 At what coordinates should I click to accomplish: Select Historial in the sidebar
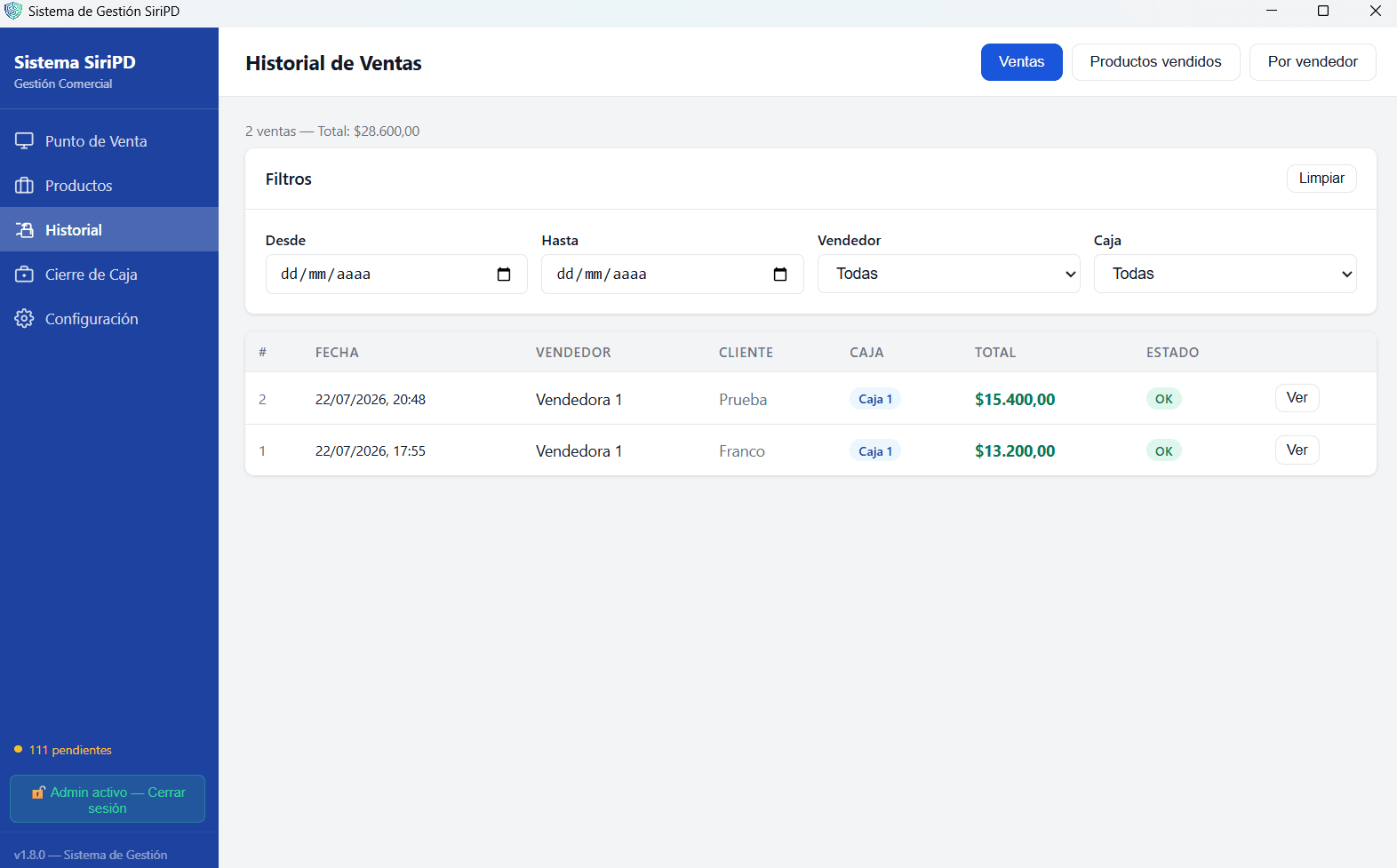point(109,230)
